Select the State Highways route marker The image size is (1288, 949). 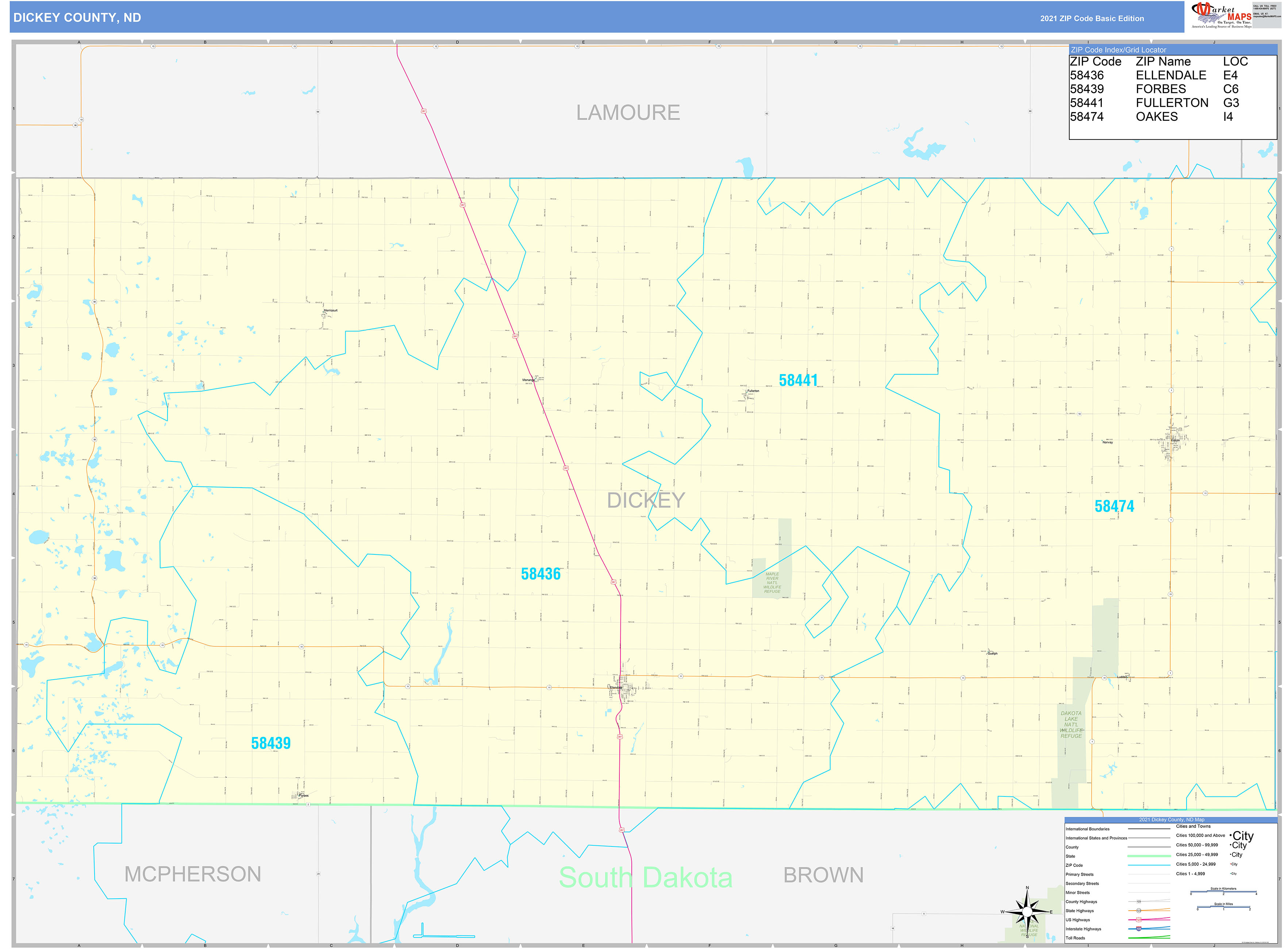1139,911
